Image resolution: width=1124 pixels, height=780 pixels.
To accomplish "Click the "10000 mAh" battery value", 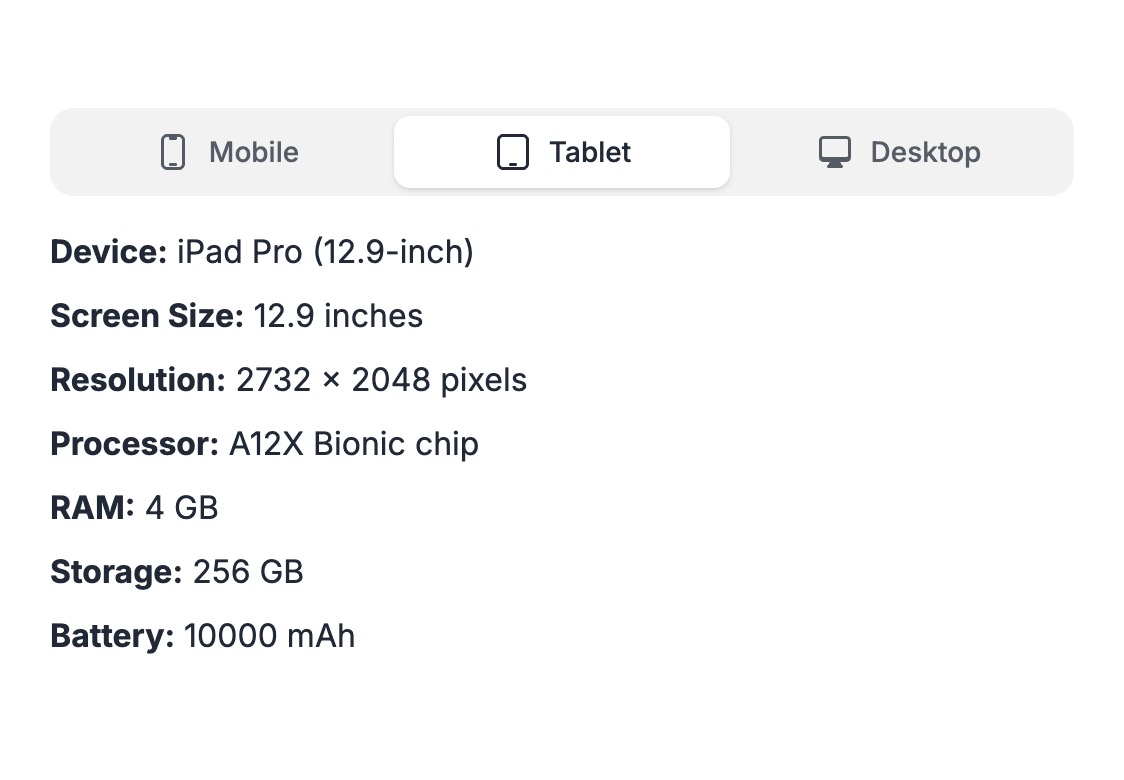I will click(270, 636).
